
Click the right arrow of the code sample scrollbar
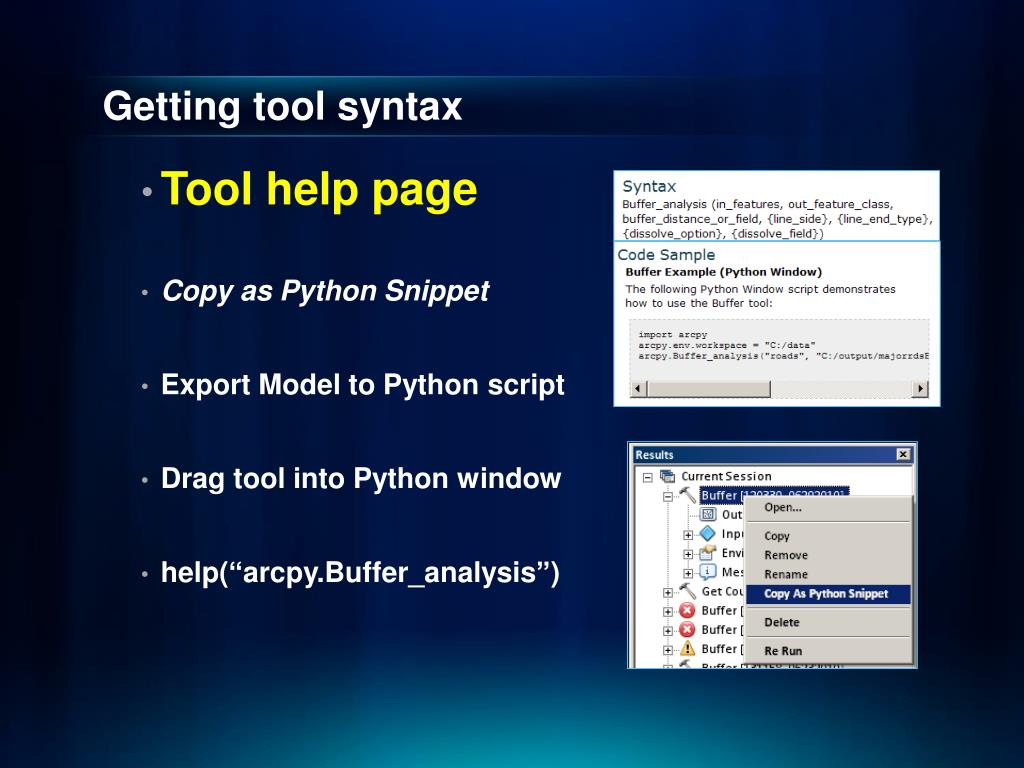(x=920, y=389)
